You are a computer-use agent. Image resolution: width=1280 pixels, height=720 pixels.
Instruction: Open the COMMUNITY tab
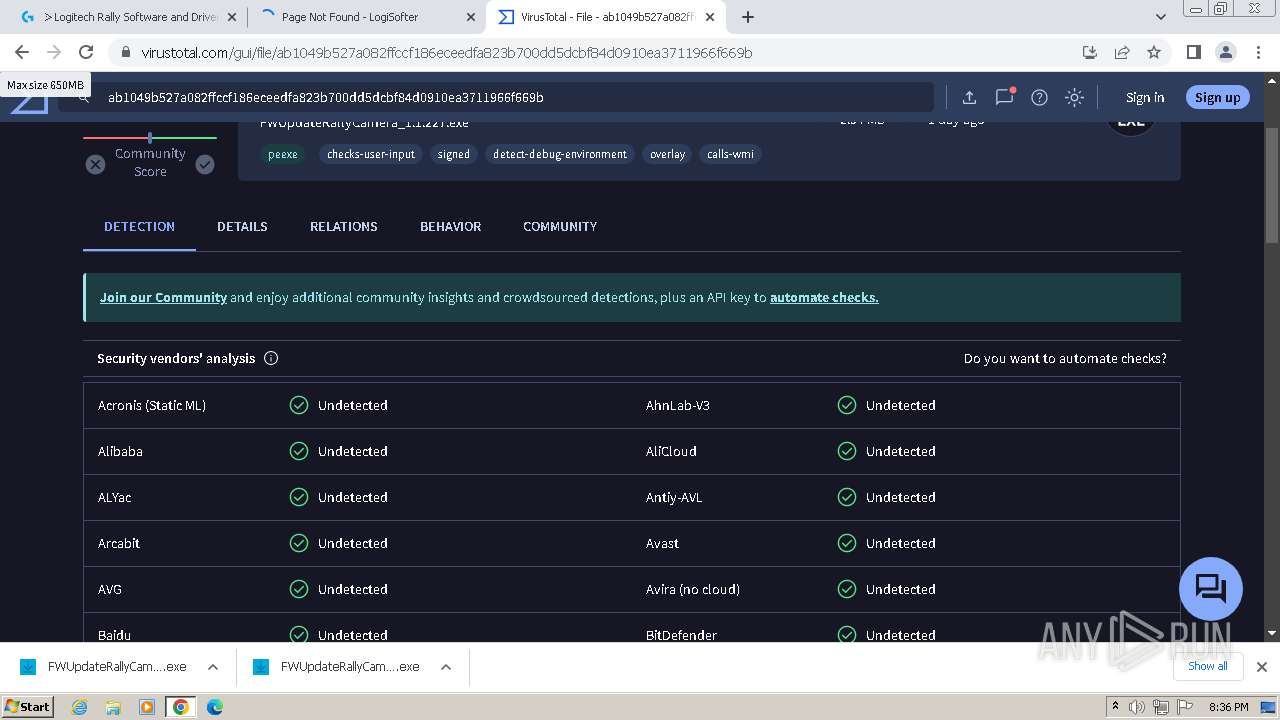(x=560, y=227)
